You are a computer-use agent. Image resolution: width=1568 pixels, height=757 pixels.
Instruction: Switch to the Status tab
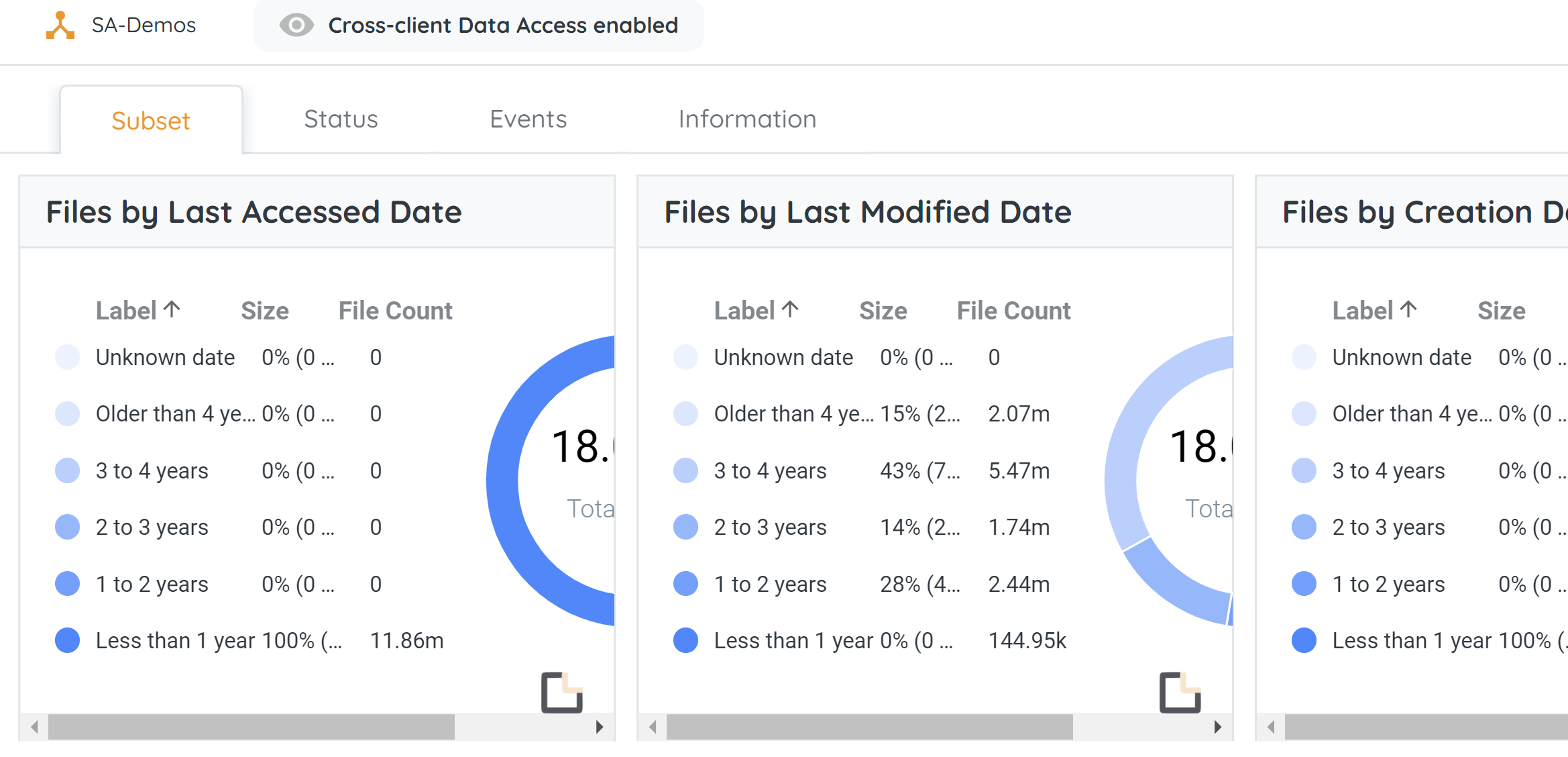[x=341, y=119]
